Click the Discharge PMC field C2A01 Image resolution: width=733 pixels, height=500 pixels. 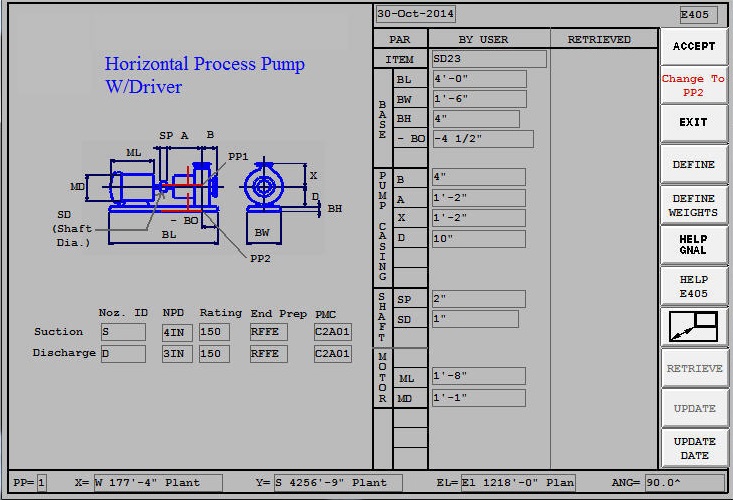point(332,354)
